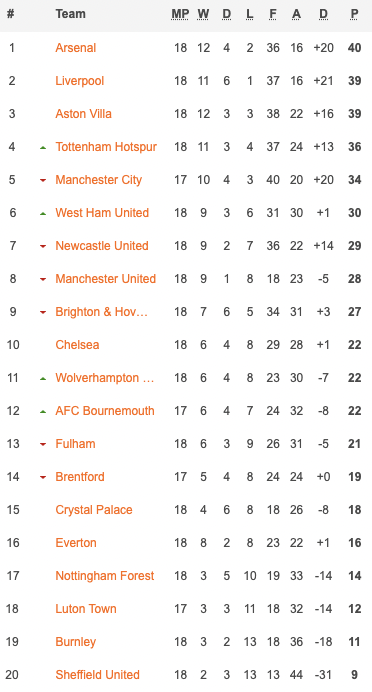Open the Liverpool team link
This screenshot has width=372, height=692.
80,81
